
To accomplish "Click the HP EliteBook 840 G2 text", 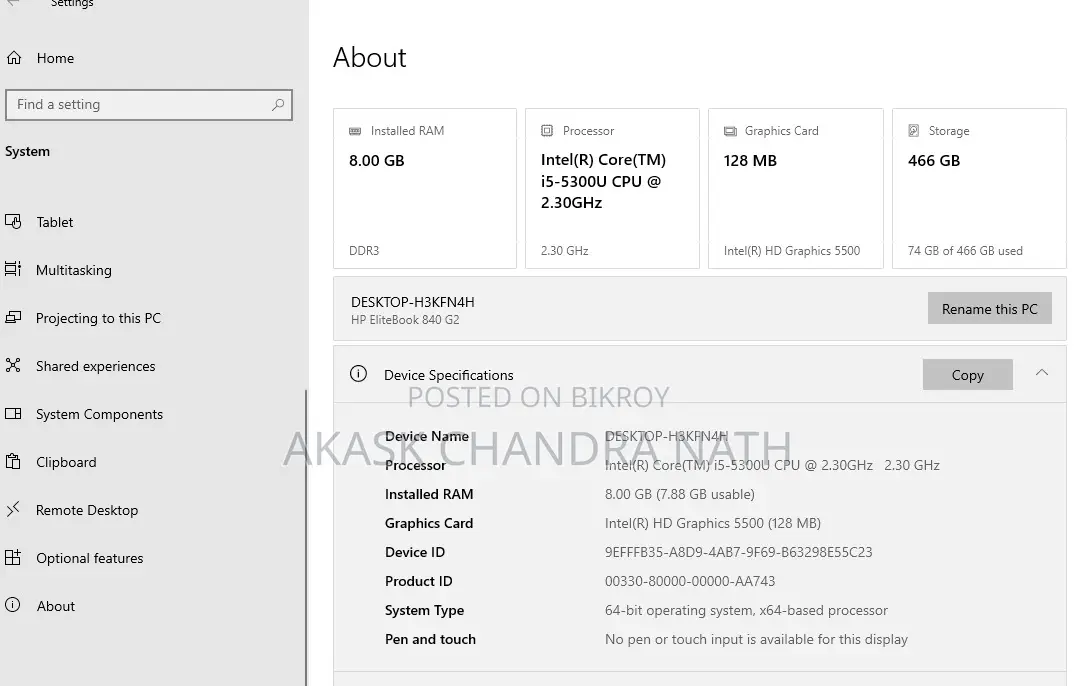I will click(x=405, y=320).
